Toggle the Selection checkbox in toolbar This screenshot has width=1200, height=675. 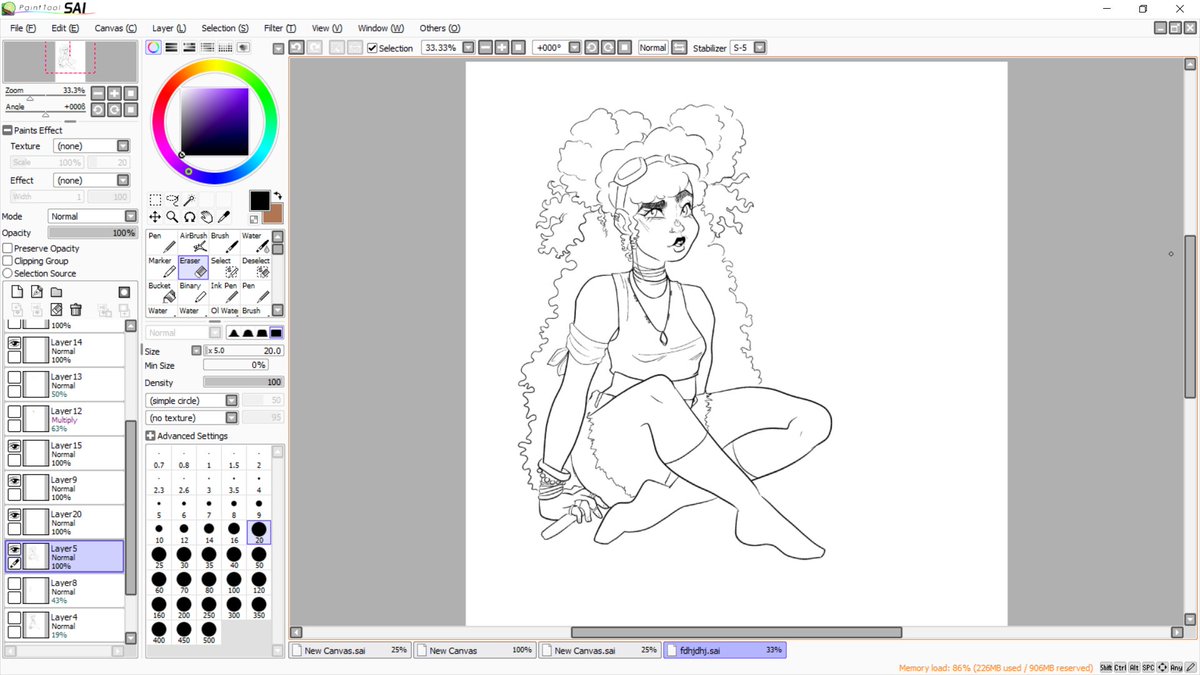(373, 48)
